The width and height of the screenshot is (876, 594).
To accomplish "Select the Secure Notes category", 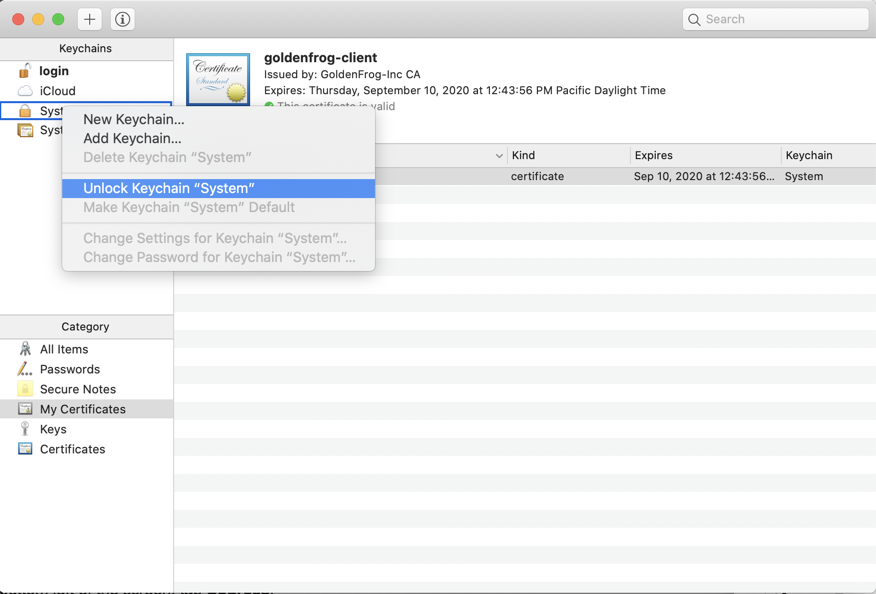I will [x=87, y=389].
